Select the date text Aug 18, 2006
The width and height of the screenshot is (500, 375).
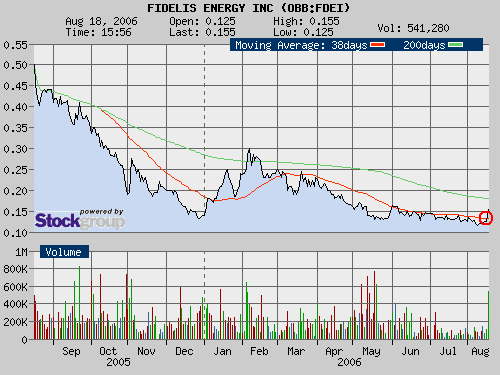pos(101,21)
